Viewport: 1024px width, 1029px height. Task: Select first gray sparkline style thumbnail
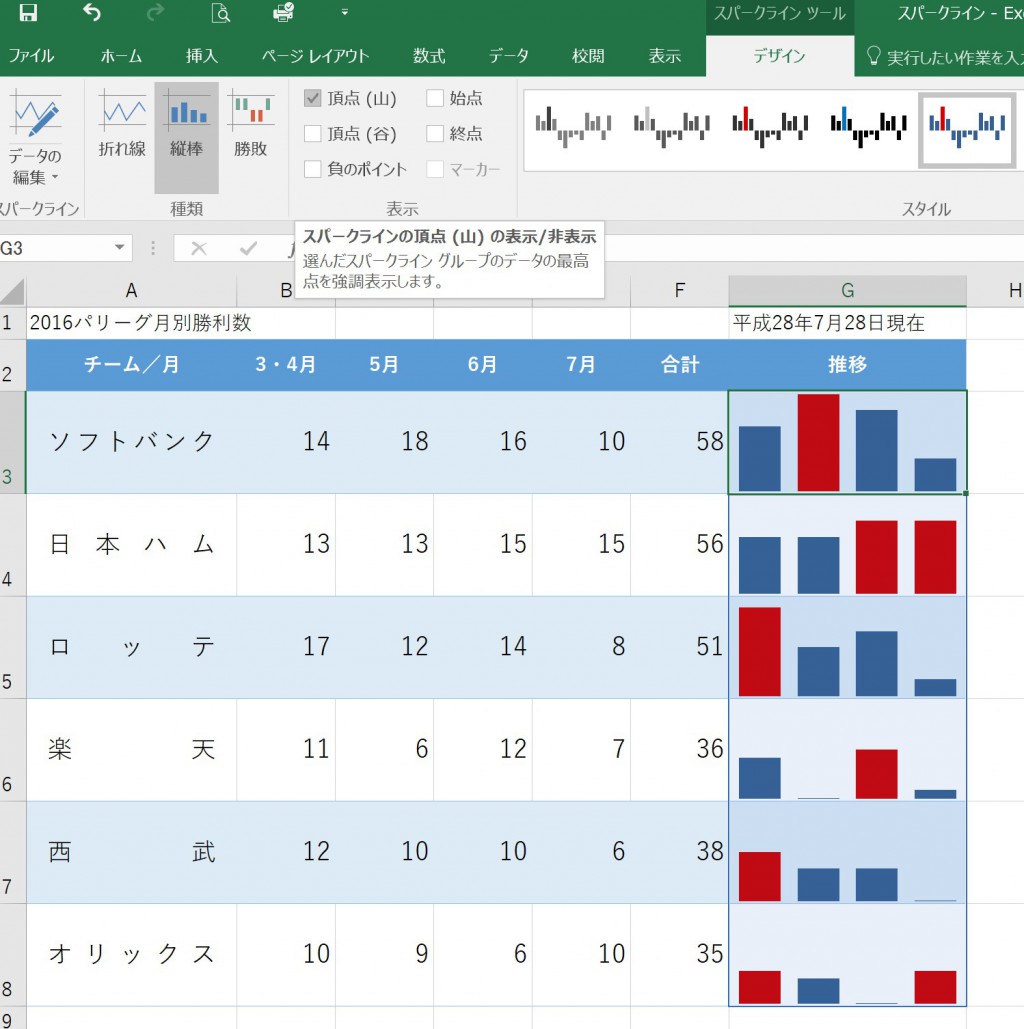(x=573, y=127)
